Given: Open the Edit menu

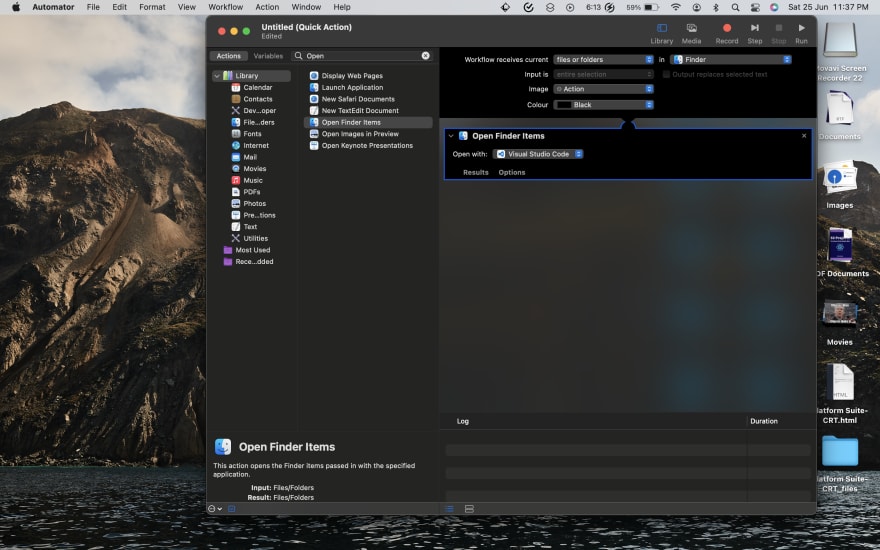Looking at the screenshot, I should click(x=119, y=7).
